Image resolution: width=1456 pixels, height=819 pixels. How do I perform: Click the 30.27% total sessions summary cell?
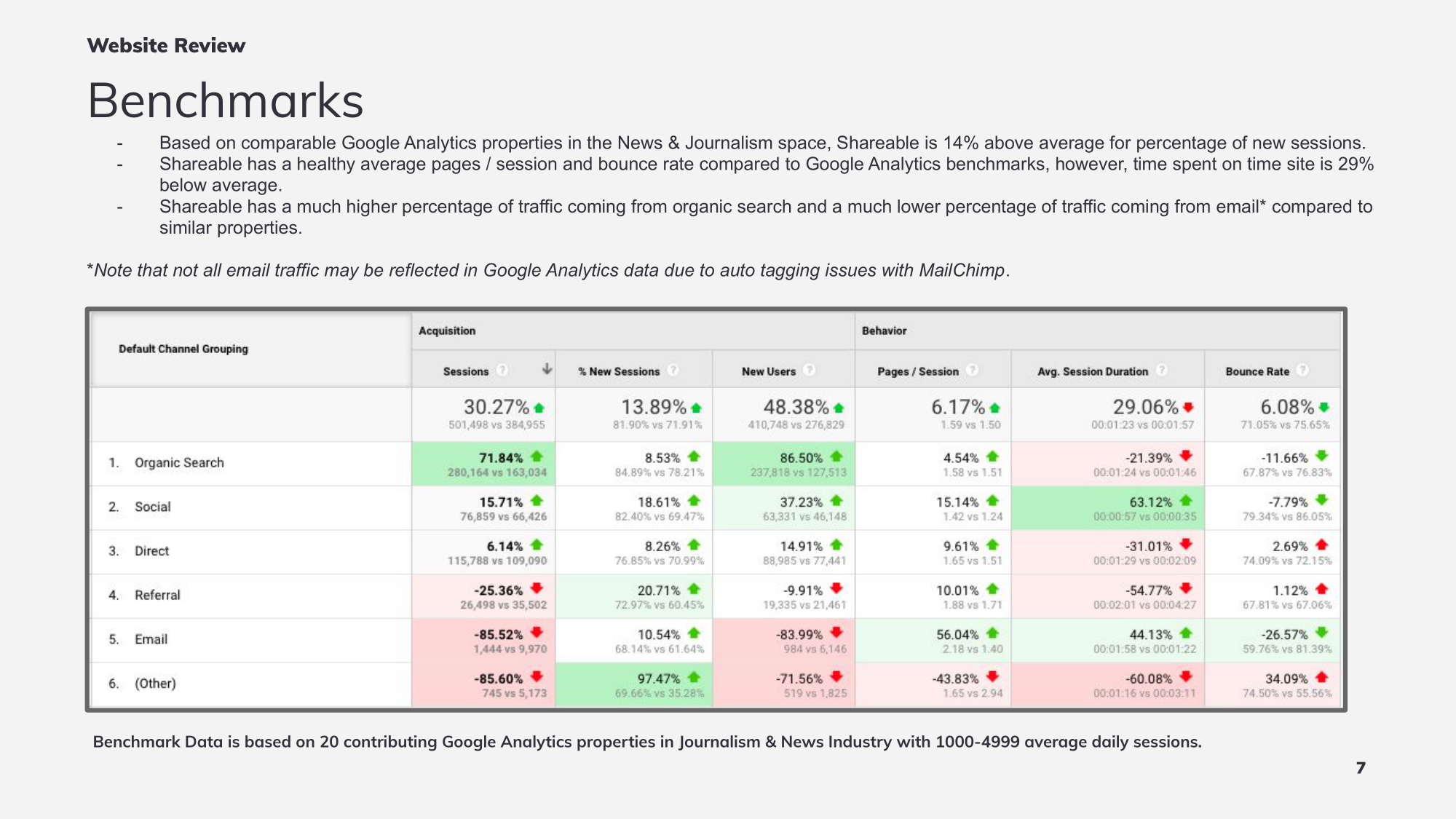coord(496,414)
